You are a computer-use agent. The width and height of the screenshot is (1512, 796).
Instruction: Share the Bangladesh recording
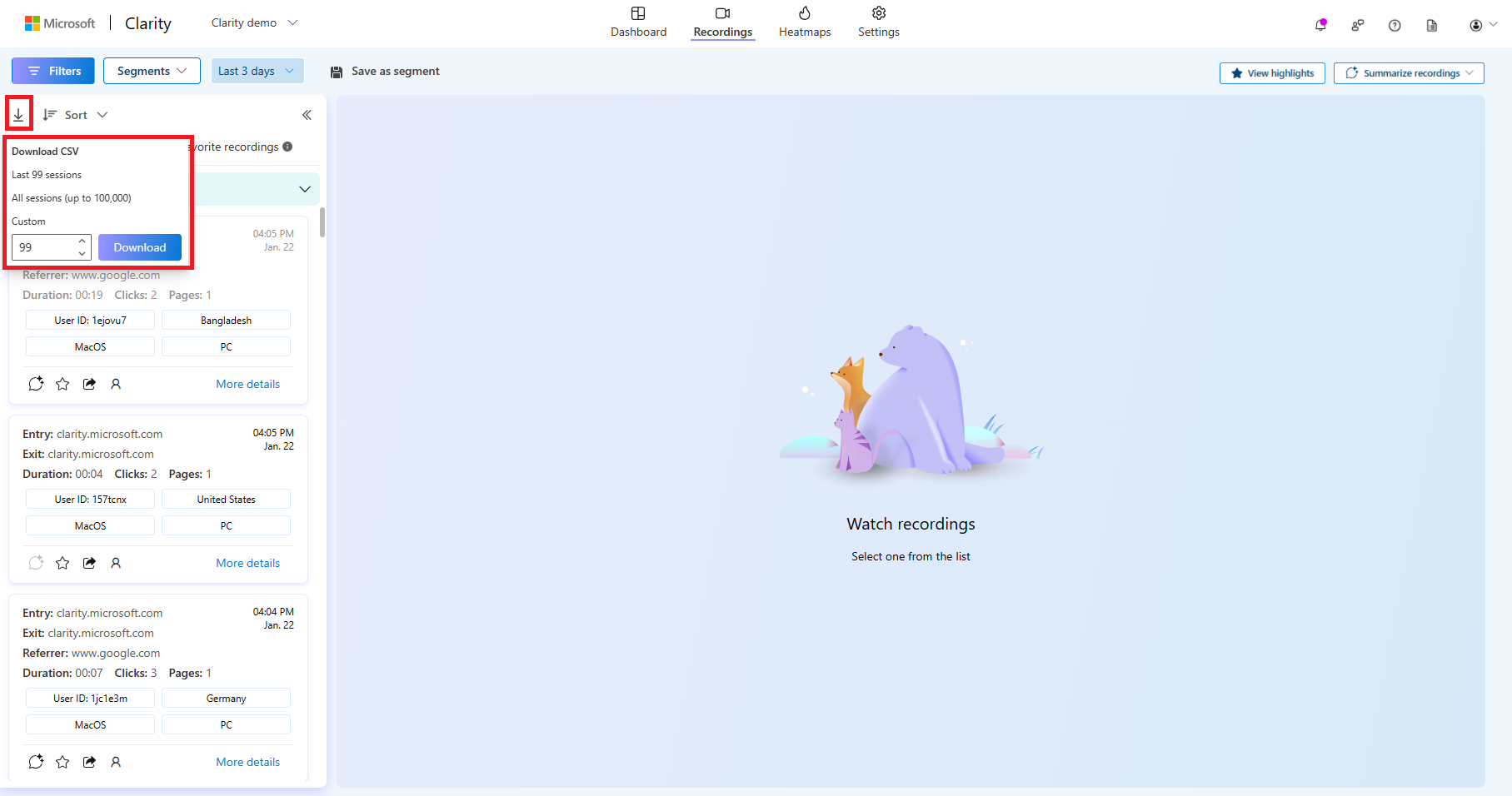click(x=89, y=384)
